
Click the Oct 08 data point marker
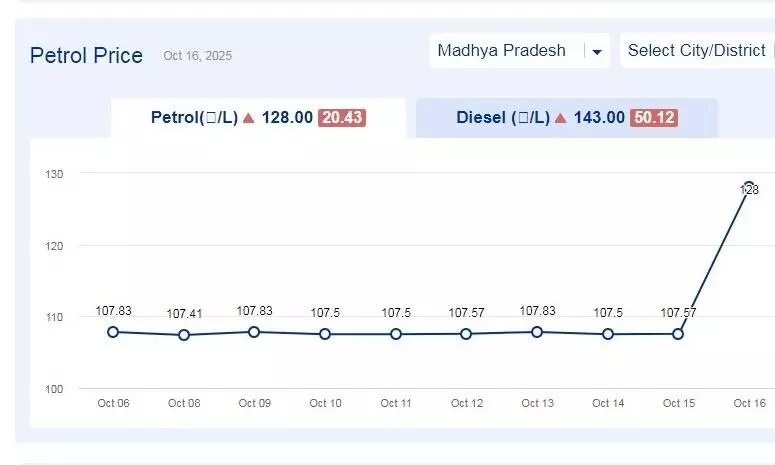click(x=184, y=335)
